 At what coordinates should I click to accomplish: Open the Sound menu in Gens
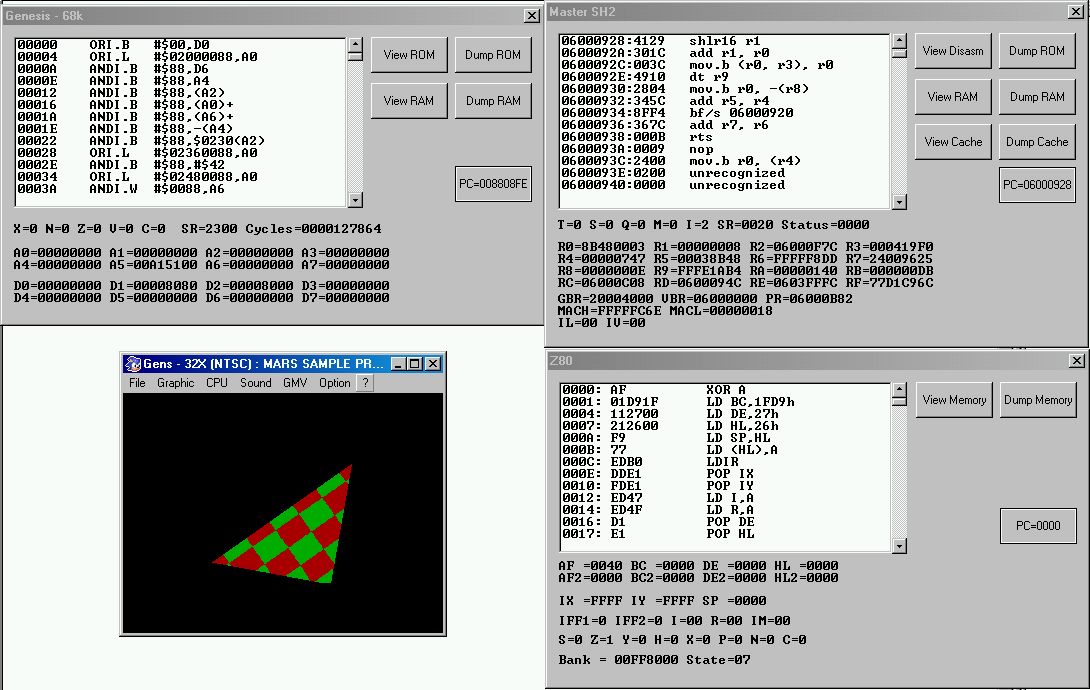[256, 383]
